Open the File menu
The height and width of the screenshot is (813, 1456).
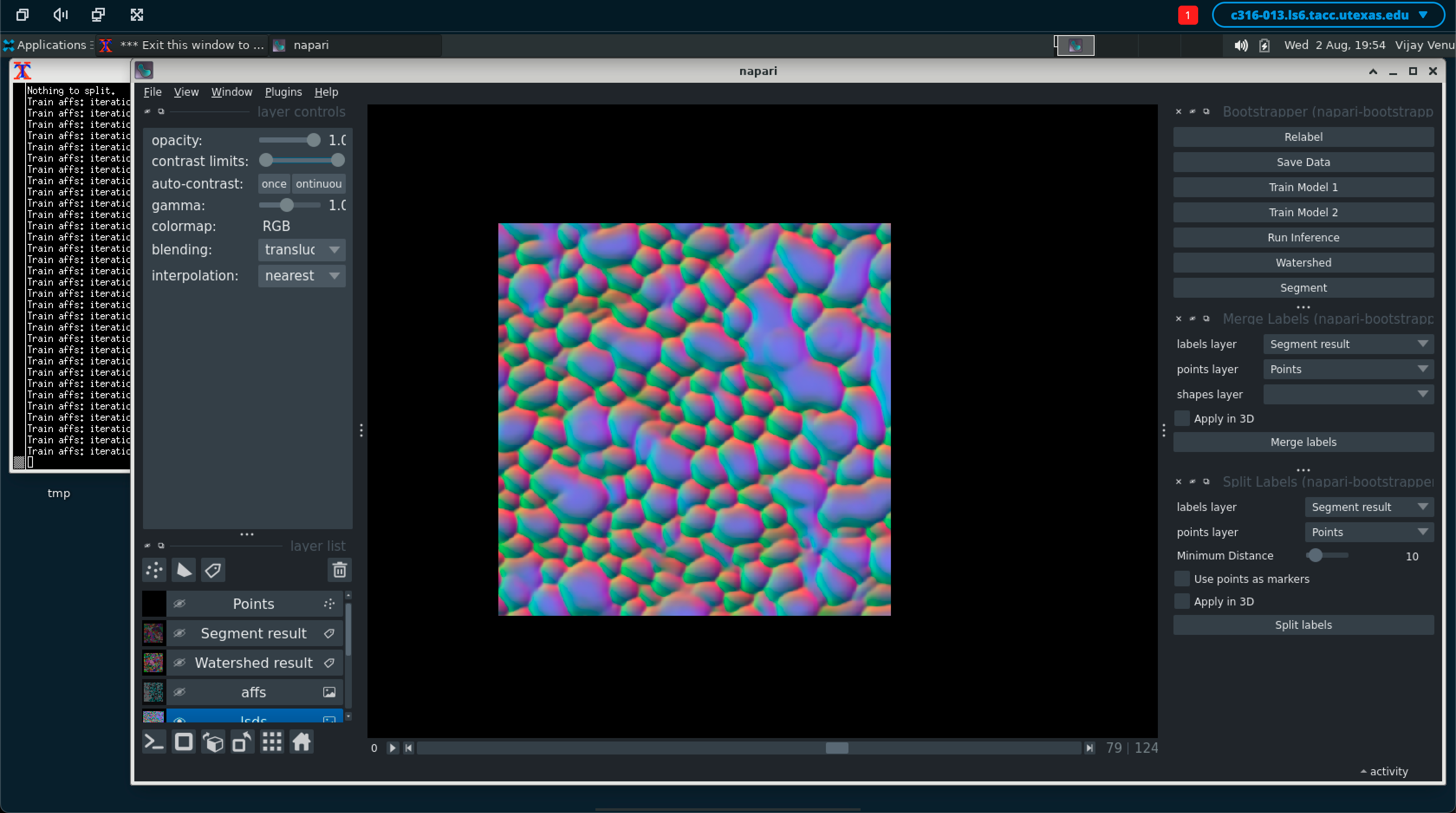tap(152, 91)
